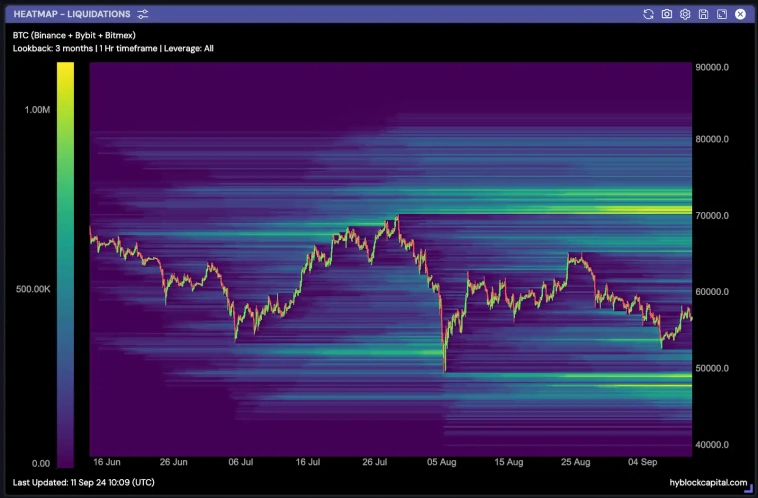758x498 pixels.
Task: Expand the heatmap panel to fullscreen
Action: click(721, 14)
